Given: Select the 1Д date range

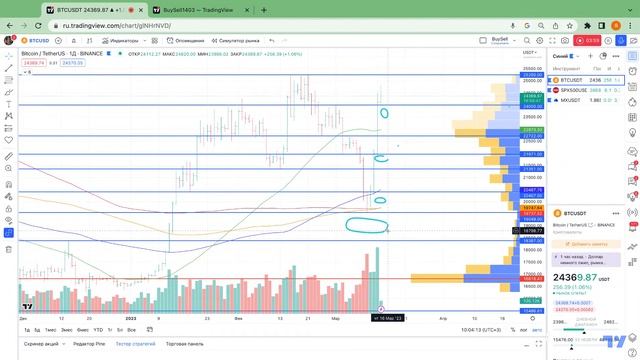Looking at the screenshot, I should click(27, 330).
